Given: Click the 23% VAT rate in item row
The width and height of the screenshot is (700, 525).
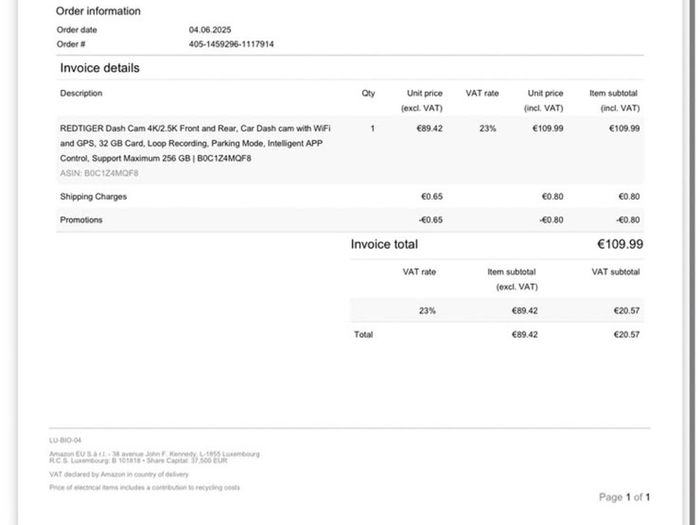Looking at the screenshot, I should (x=488, y=129).
